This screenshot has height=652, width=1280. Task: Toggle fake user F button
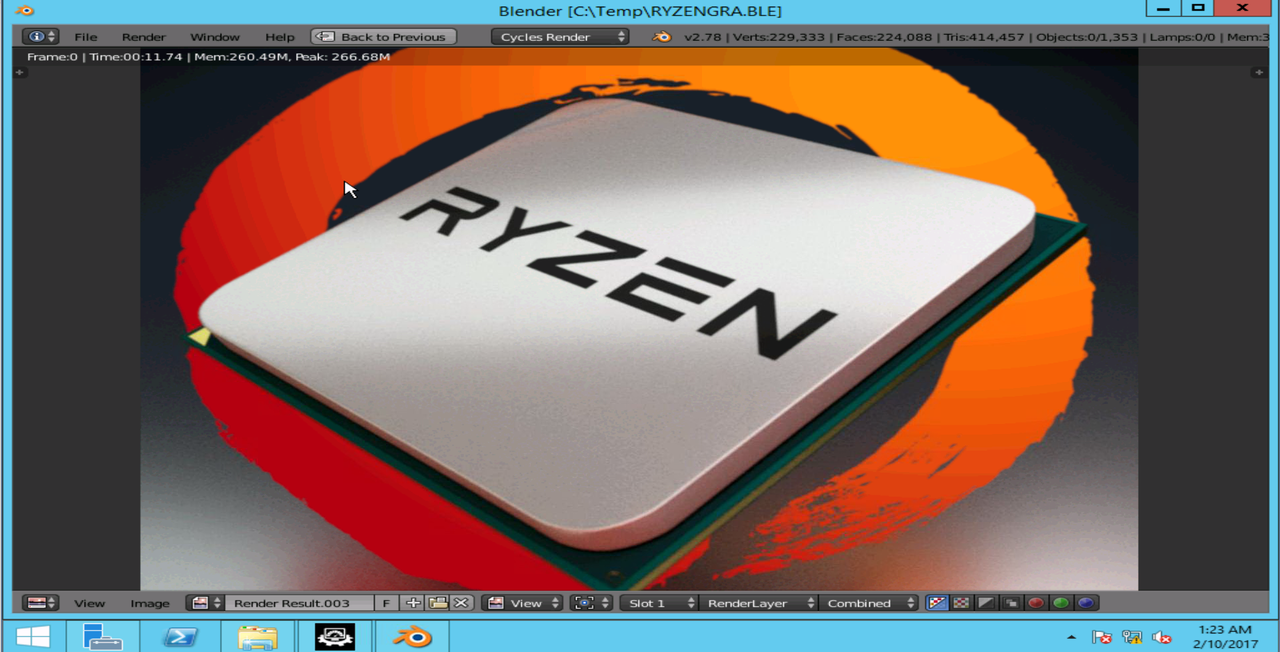[386, 603]
